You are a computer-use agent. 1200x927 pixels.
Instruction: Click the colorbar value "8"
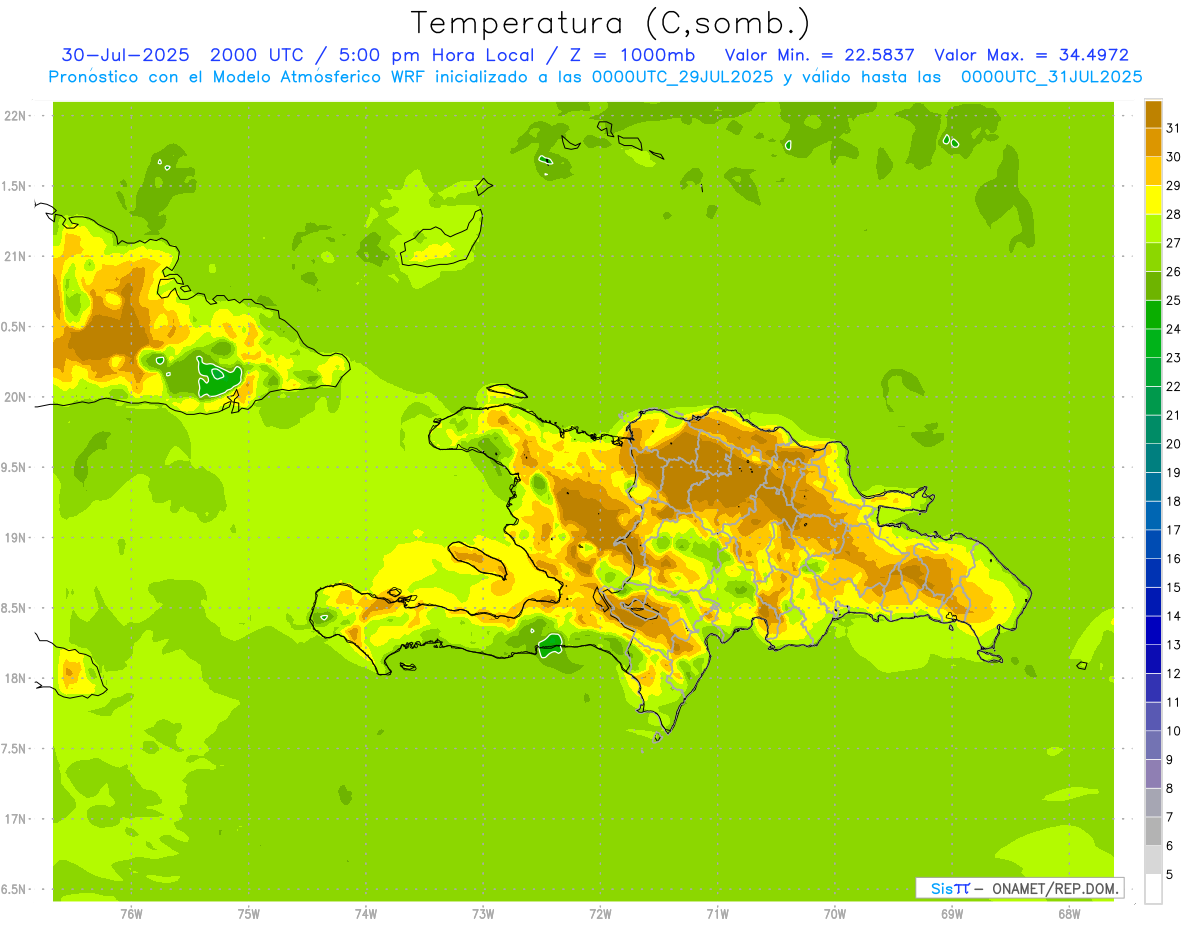point(1169,789)
